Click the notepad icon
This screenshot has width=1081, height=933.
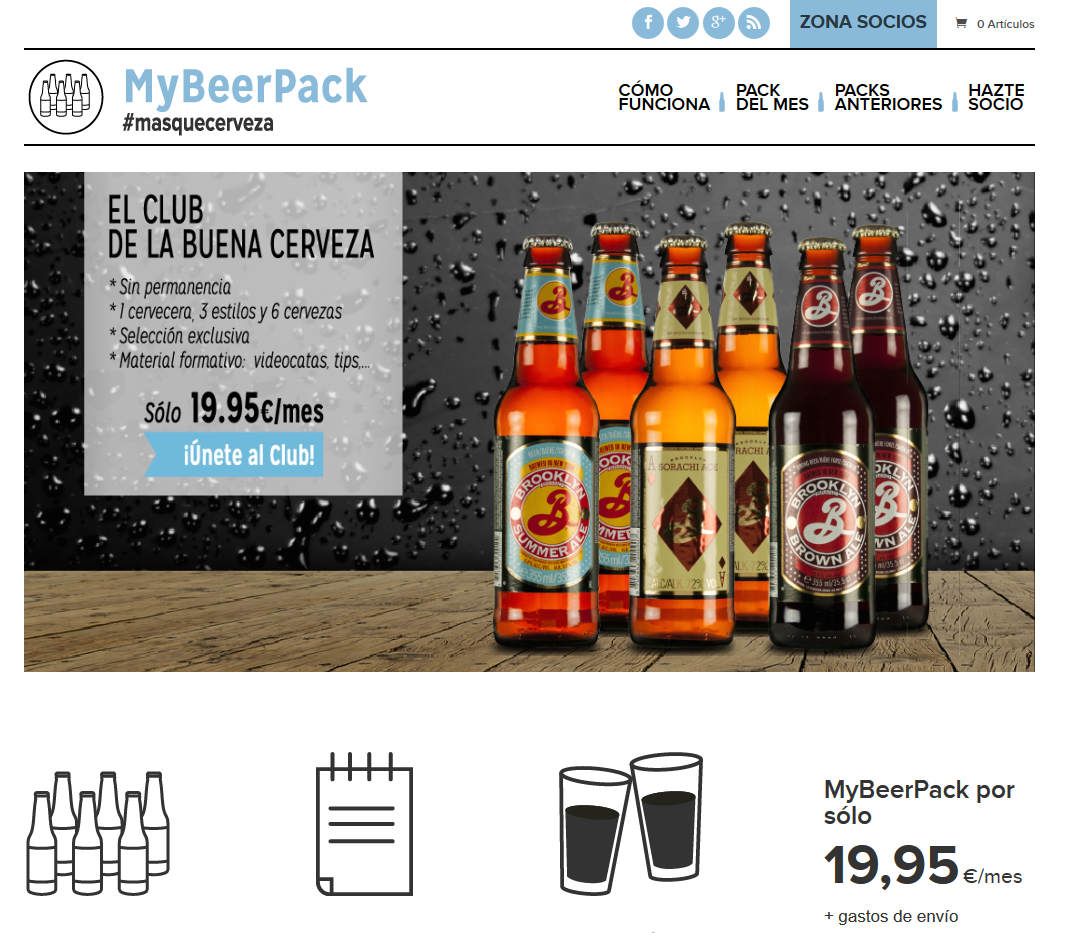(364, 824)
